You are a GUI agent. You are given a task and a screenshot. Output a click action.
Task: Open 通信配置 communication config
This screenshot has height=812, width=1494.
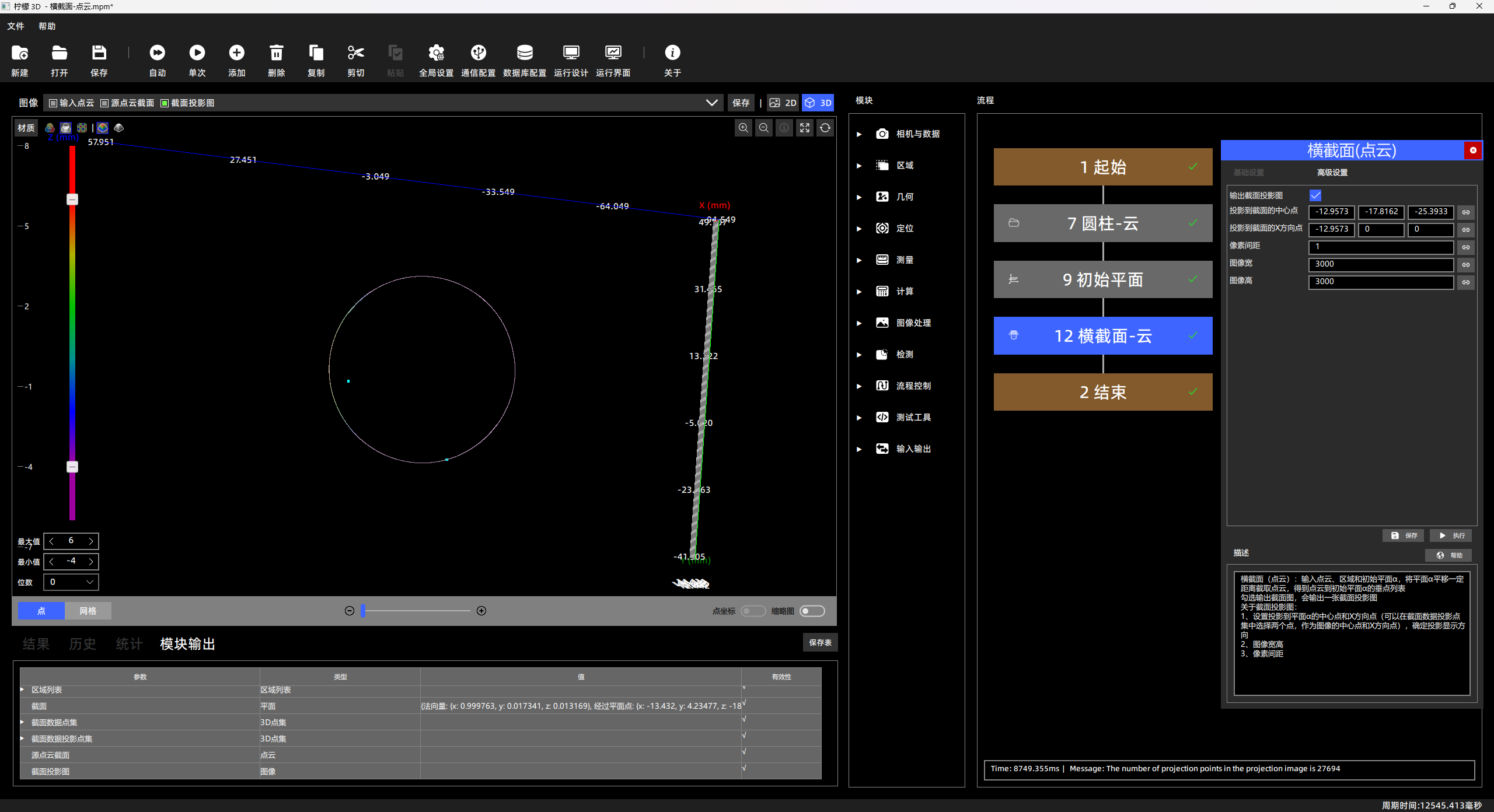click(x=479, y=60)
